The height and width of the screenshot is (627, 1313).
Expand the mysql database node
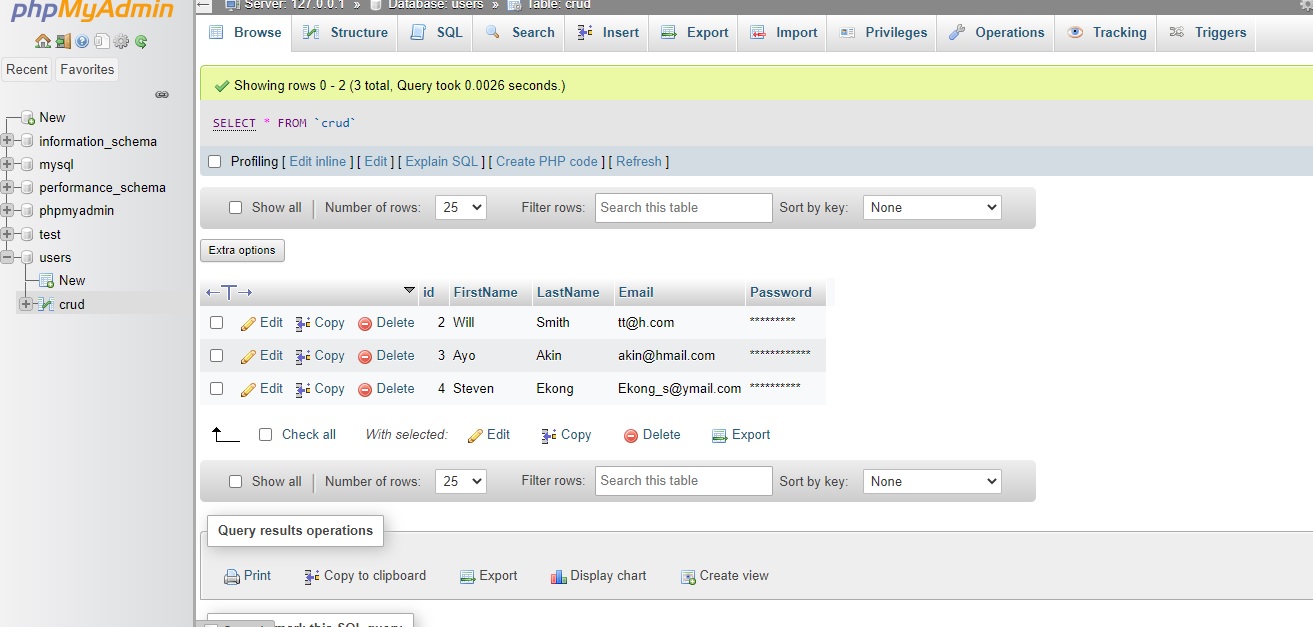coord(8,164)
